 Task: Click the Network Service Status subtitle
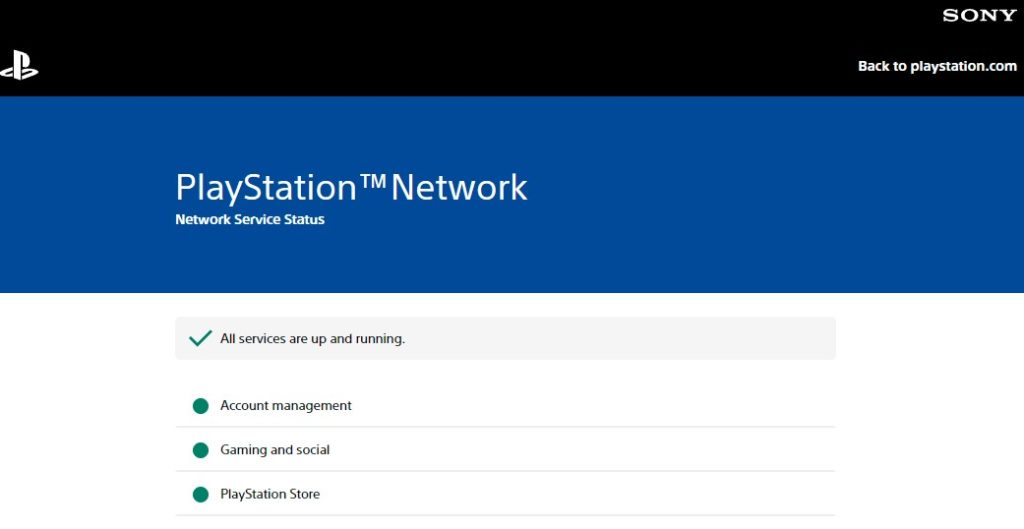pyautogui.click(x=249, y=219)
